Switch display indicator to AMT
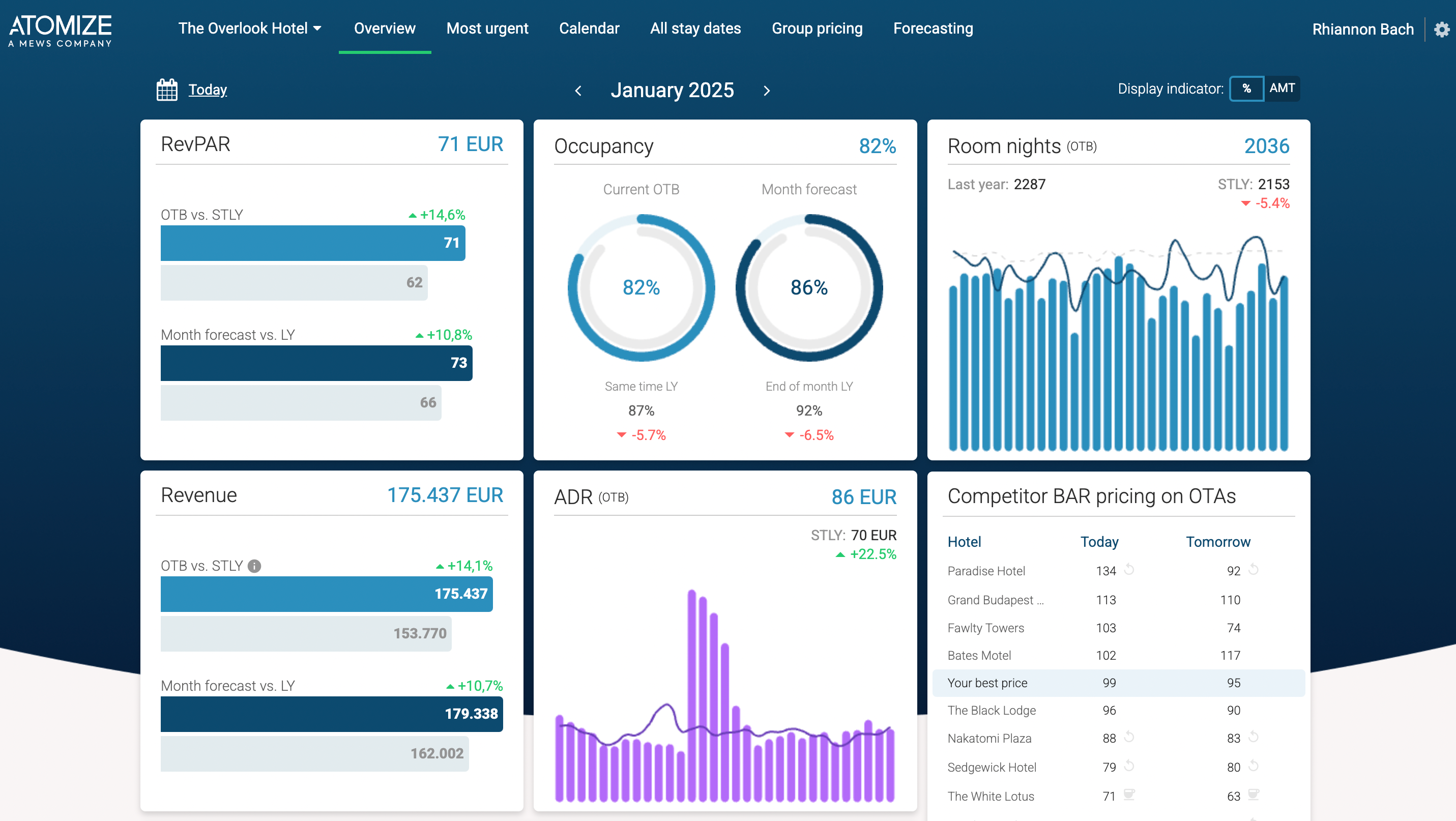1456x821 pixels. (1282, 89)
